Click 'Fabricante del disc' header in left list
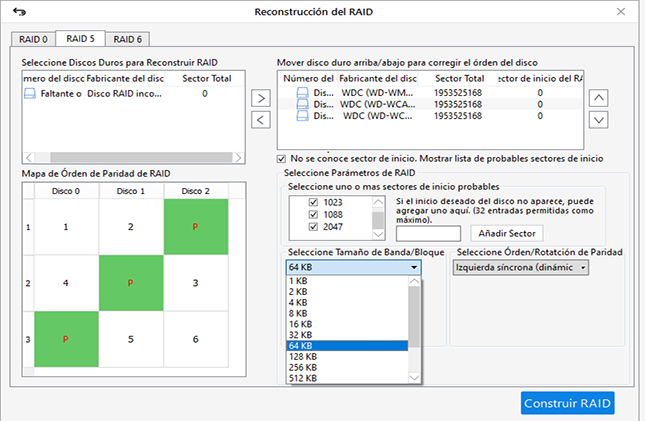This screenshot has width=645, height=421. click(x=125, y=79)
